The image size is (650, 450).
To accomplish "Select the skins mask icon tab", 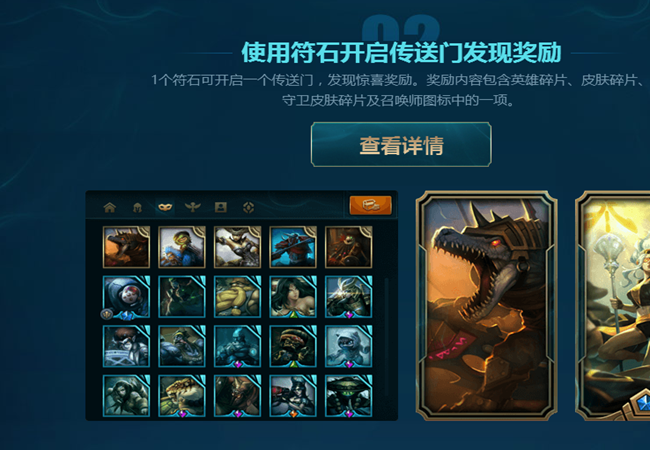I will coord(165,207).
